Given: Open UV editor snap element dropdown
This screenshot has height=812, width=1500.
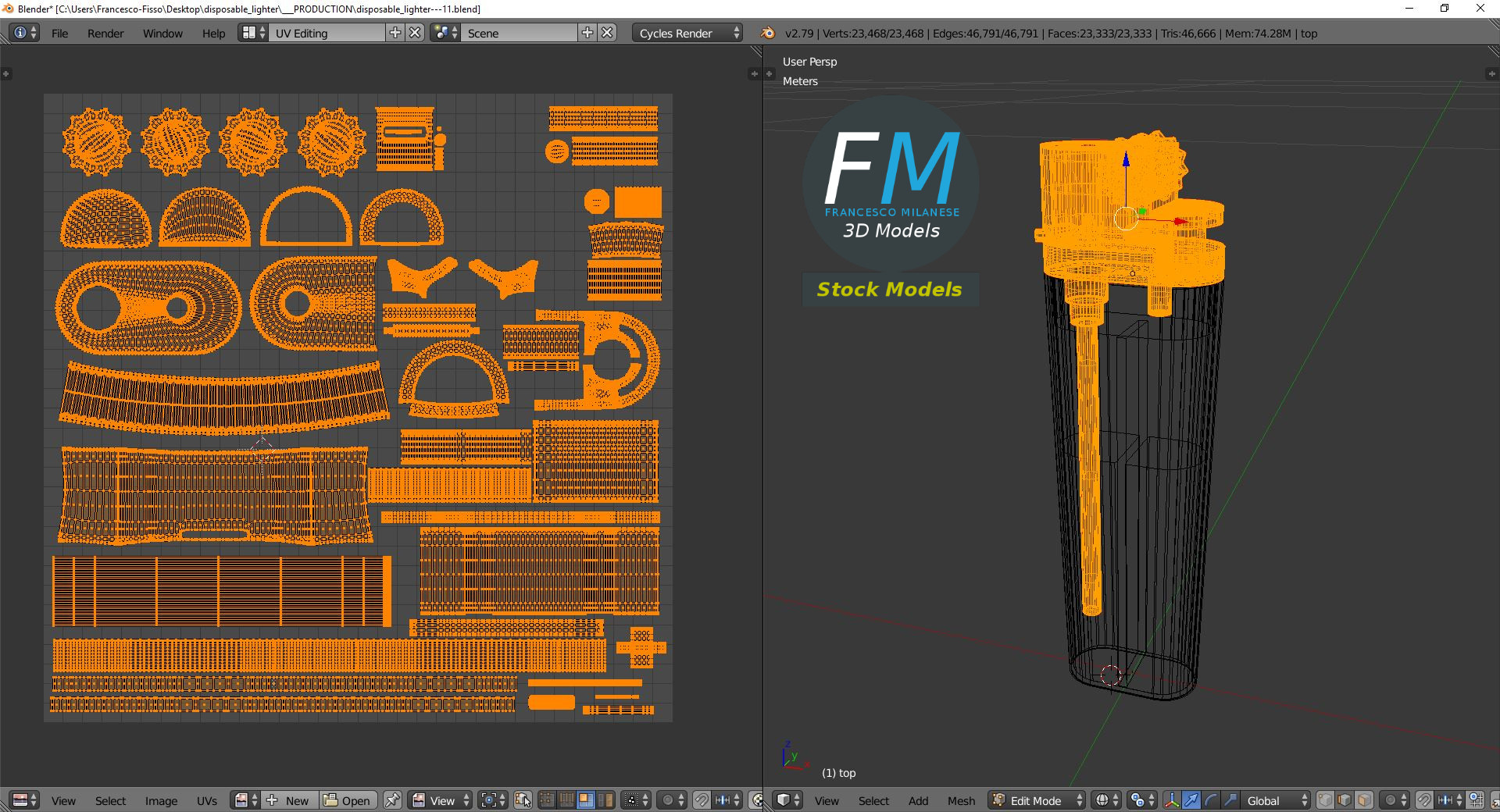Looking at the screenshot, I should pyautogui.click(x=727, y=800).
